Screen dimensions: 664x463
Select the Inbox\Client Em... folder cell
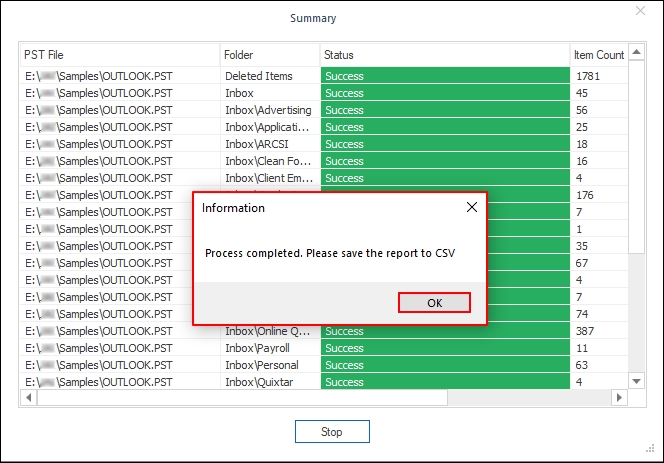pos(270,178)
